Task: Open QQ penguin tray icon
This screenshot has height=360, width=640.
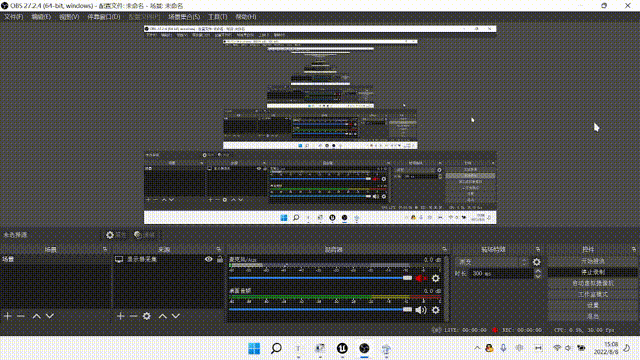Action: pos(489,348)
